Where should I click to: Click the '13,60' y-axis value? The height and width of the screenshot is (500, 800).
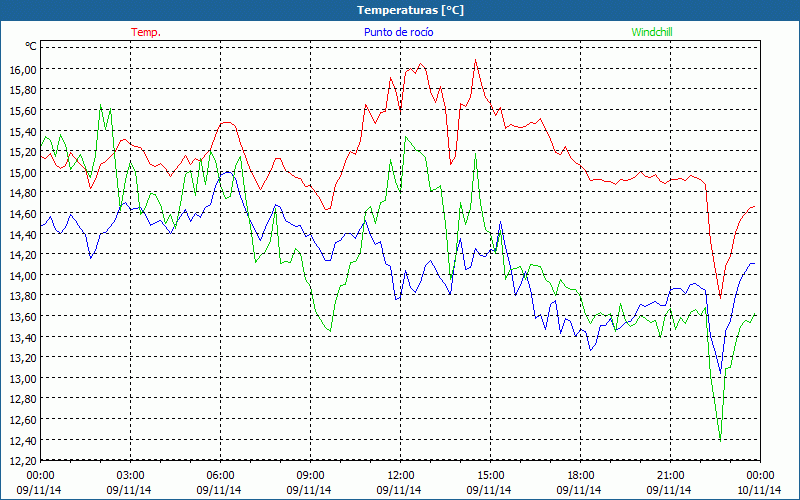[x=23, y=317]
